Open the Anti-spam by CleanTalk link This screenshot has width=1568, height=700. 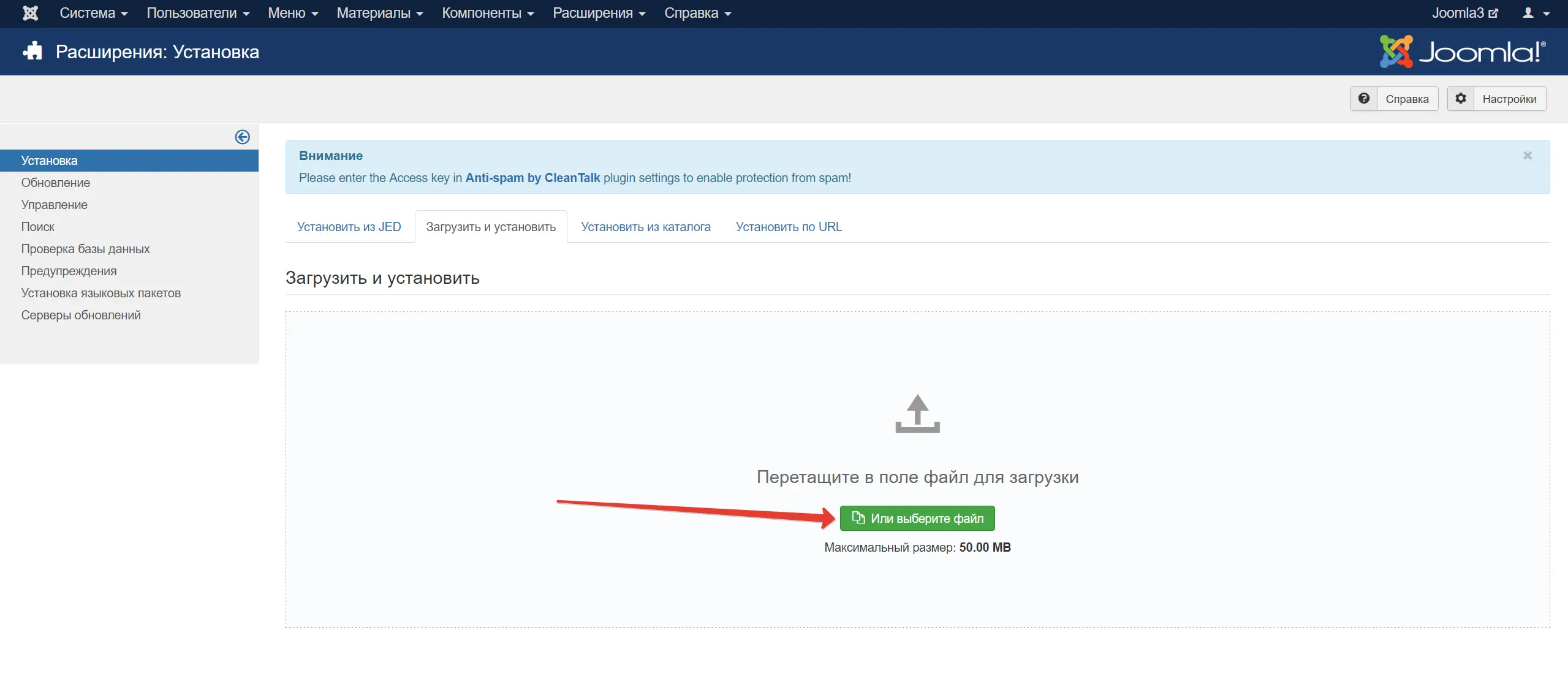tap(532, 178)
